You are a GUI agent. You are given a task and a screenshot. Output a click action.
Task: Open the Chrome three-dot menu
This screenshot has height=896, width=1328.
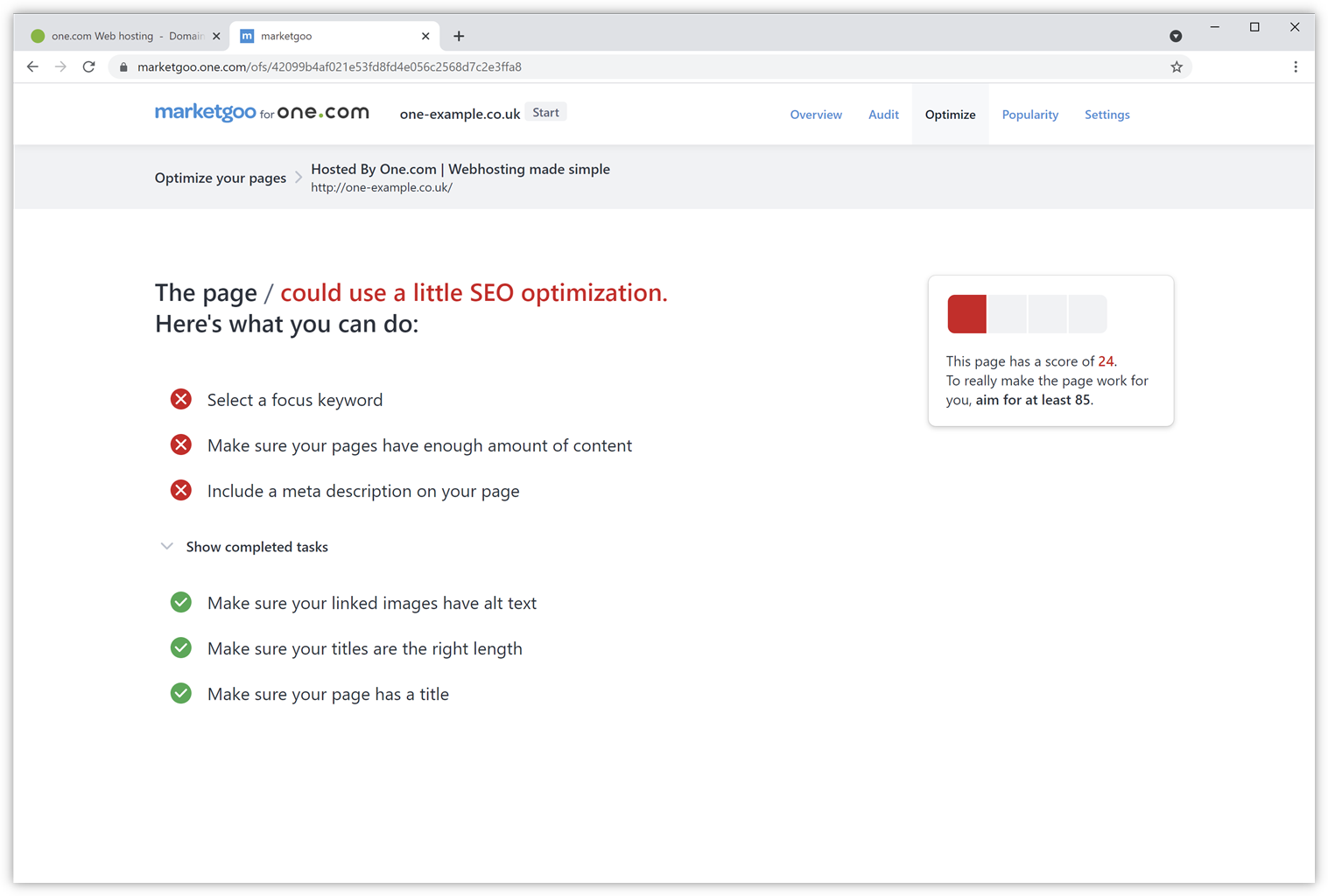pyautogui.click(x=1296, y=67)
